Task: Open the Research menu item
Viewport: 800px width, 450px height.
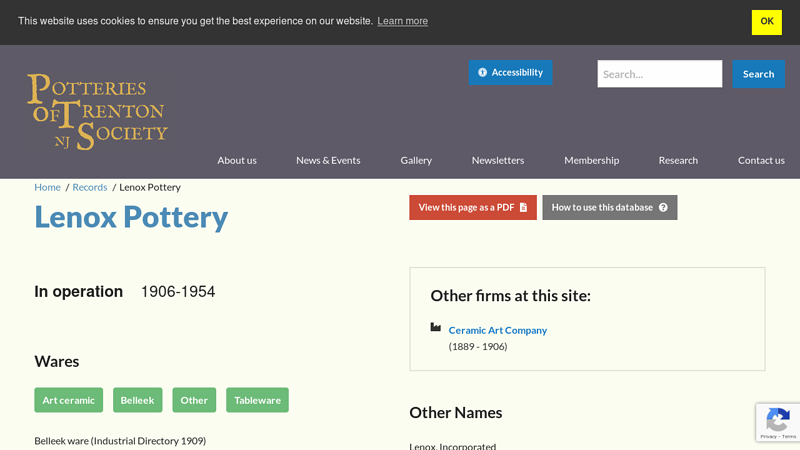Action: (x=678, y=160)
